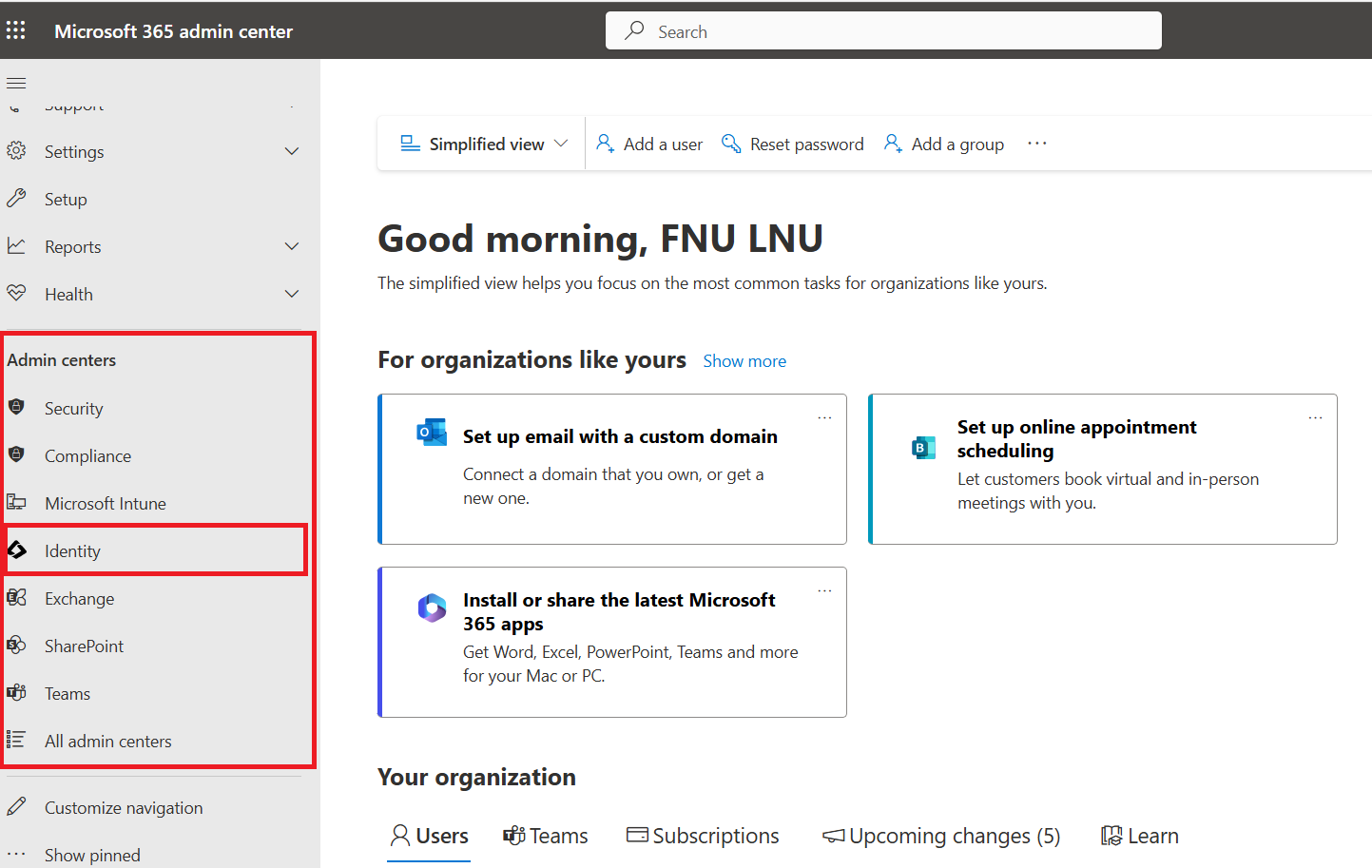Open the Simplified view dropdown

pyautogui.click(x=485, y=144)
